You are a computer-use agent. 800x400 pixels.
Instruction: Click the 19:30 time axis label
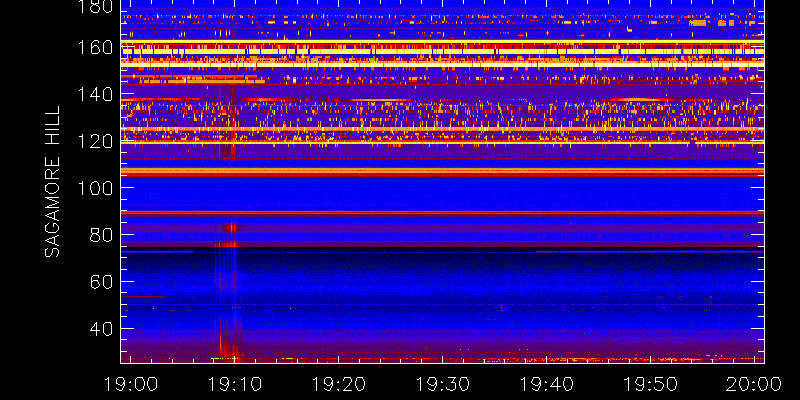(x=442, y=384)
